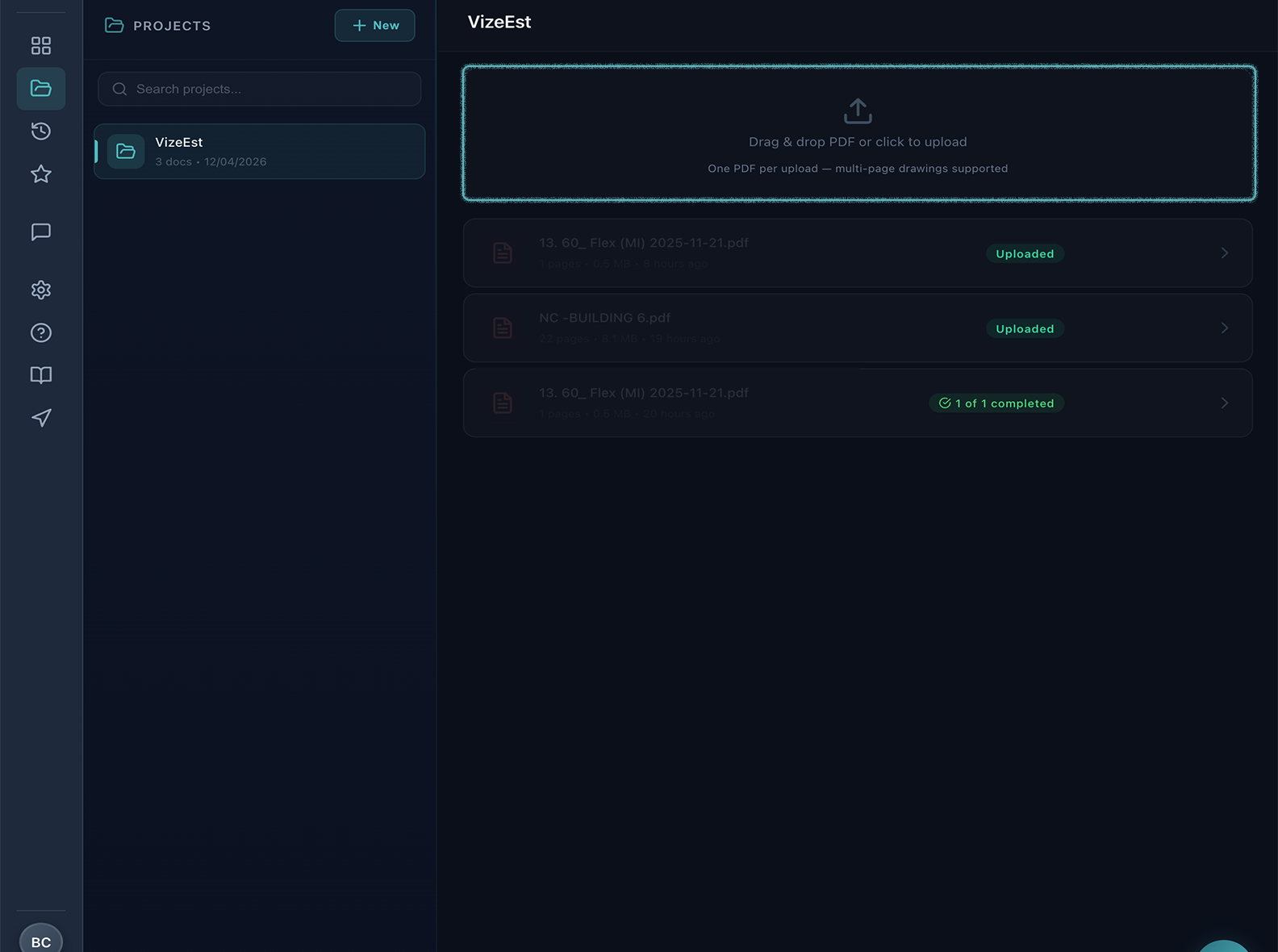The image size is (1278, 952).
Task: Click the upload arrow icon in drop zone
Action: point(858,111)
